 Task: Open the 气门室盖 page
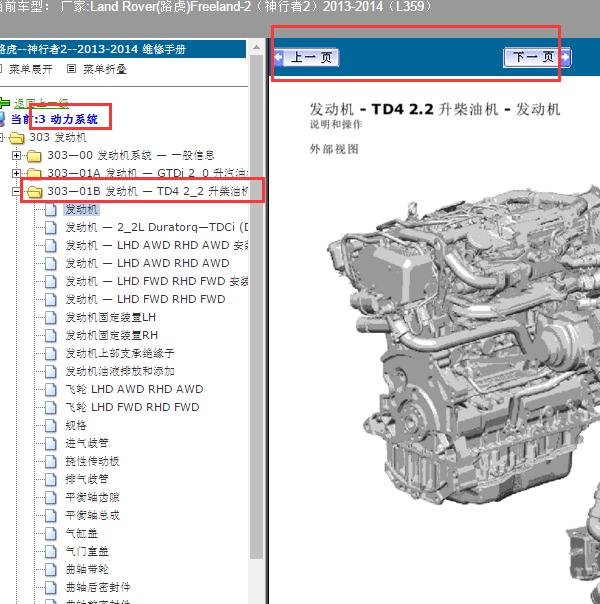[x=87, y=552]
